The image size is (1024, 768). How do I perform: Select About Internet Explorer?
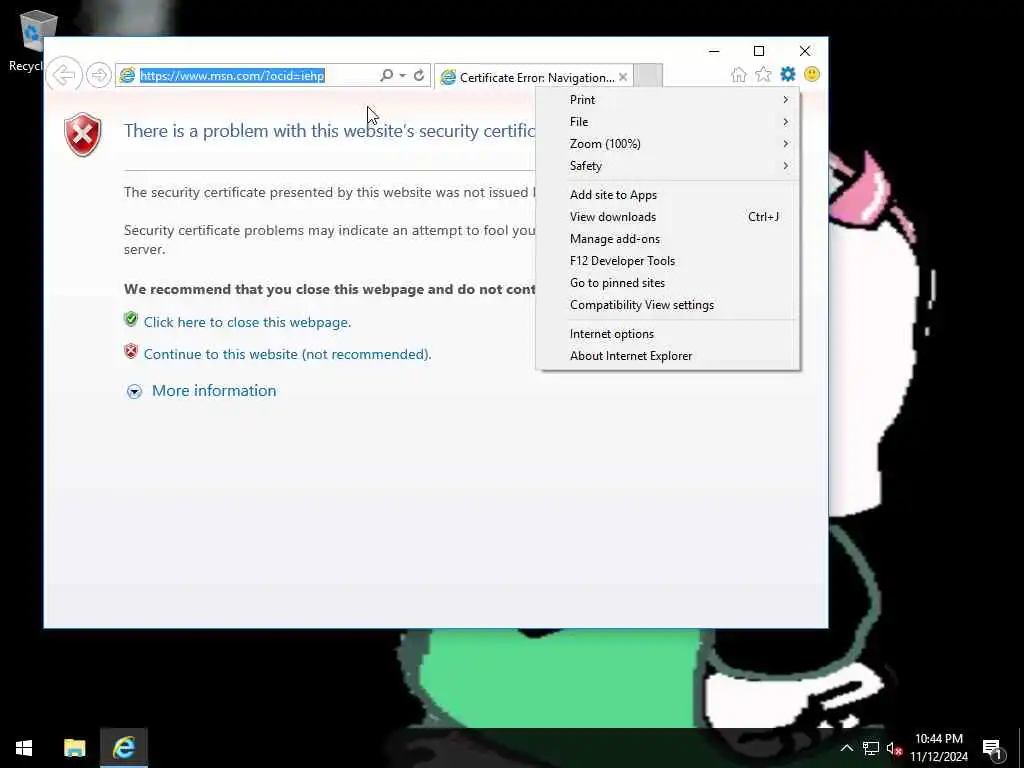point(667,356)
